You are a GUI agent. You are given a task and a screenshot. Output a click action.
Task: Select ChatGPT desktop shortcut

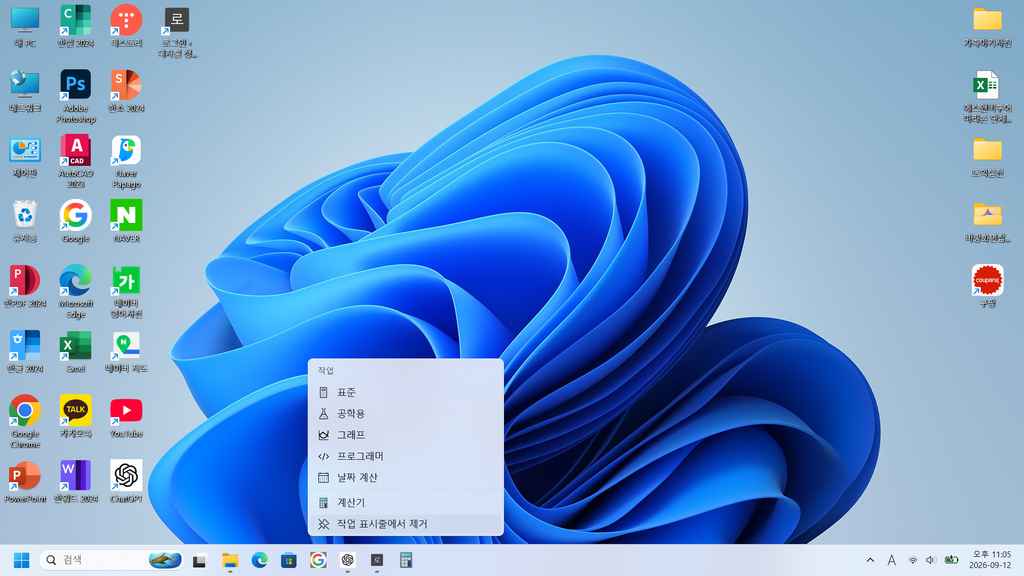(x=126, y=482)
